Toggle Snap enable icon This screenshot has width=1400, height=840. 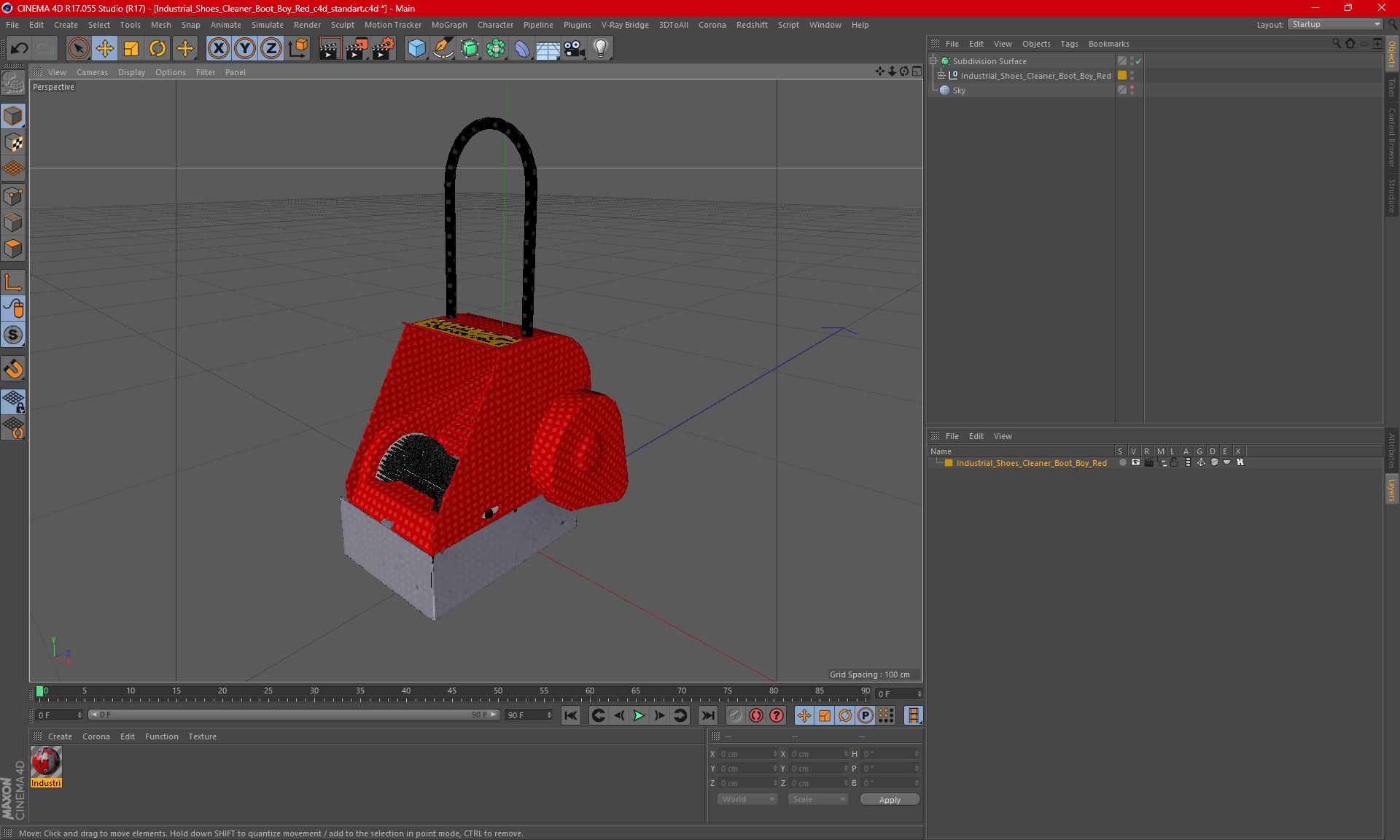[x=13, y=335]
